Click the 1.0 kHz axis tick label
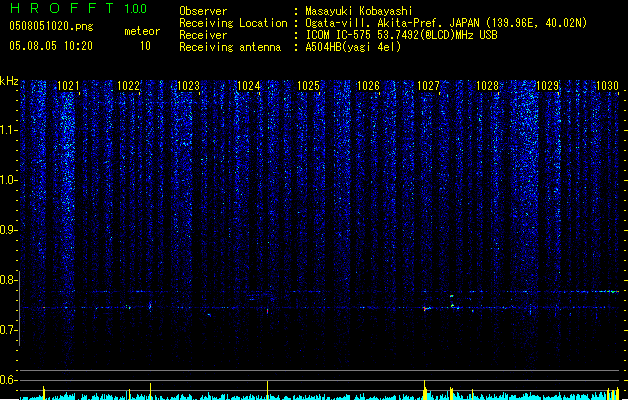The height and width of the screenshot is (400, 629). point(8,180)
